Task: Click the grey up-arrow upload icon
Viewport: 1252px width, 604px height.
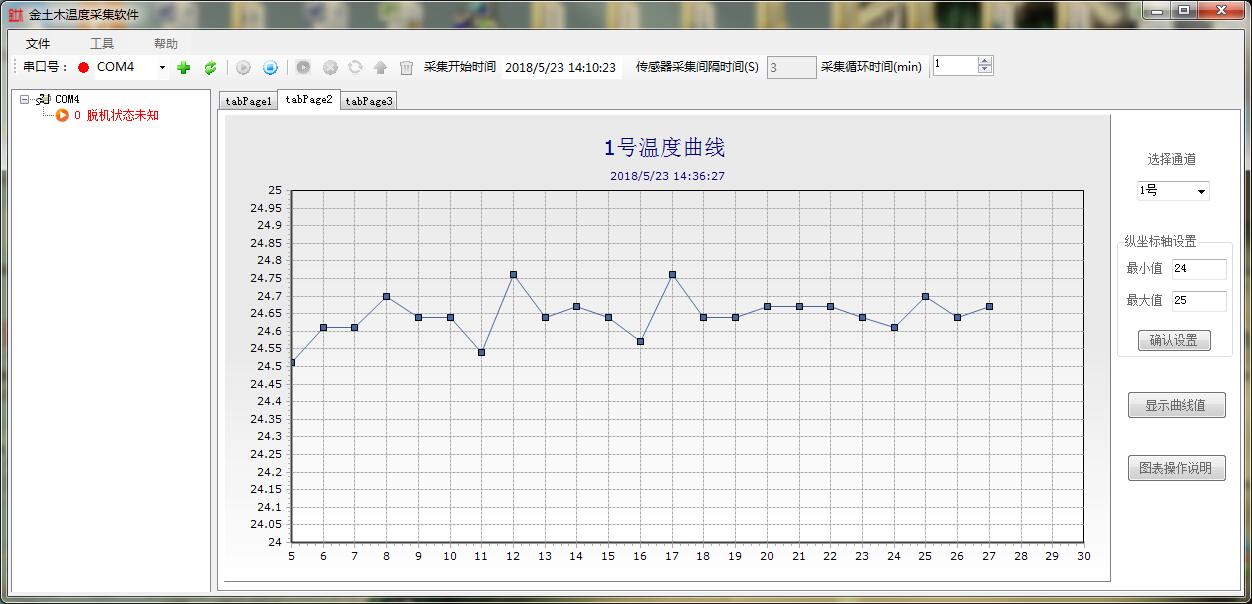Action: (x=380, y=68)
